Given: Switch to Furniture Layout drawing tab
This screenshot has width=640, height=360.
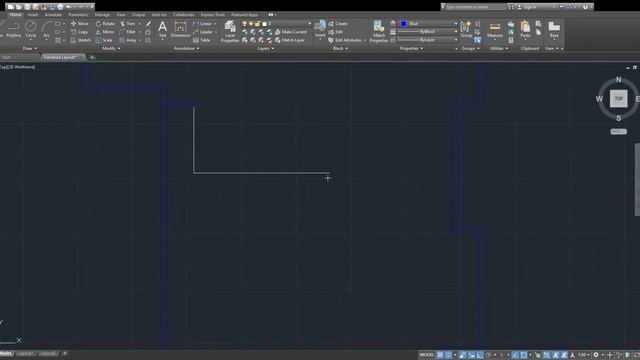Looking at the screenshot, I should pos(61,58).
